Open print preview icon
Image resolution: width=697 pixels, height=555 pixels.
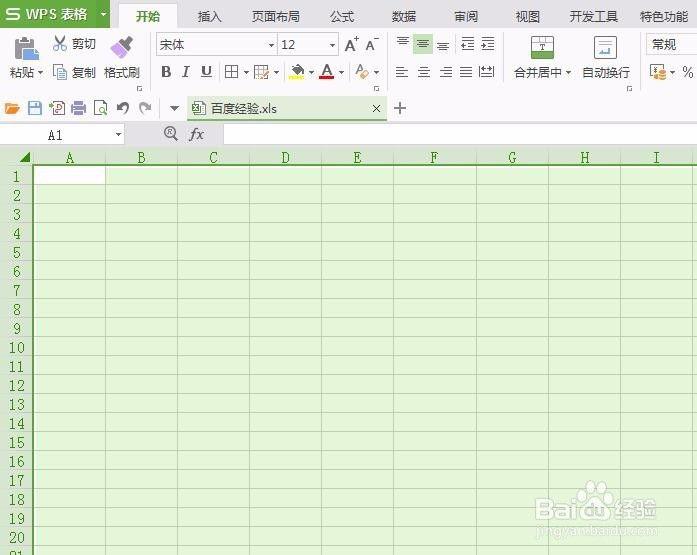tap(100, 108)
